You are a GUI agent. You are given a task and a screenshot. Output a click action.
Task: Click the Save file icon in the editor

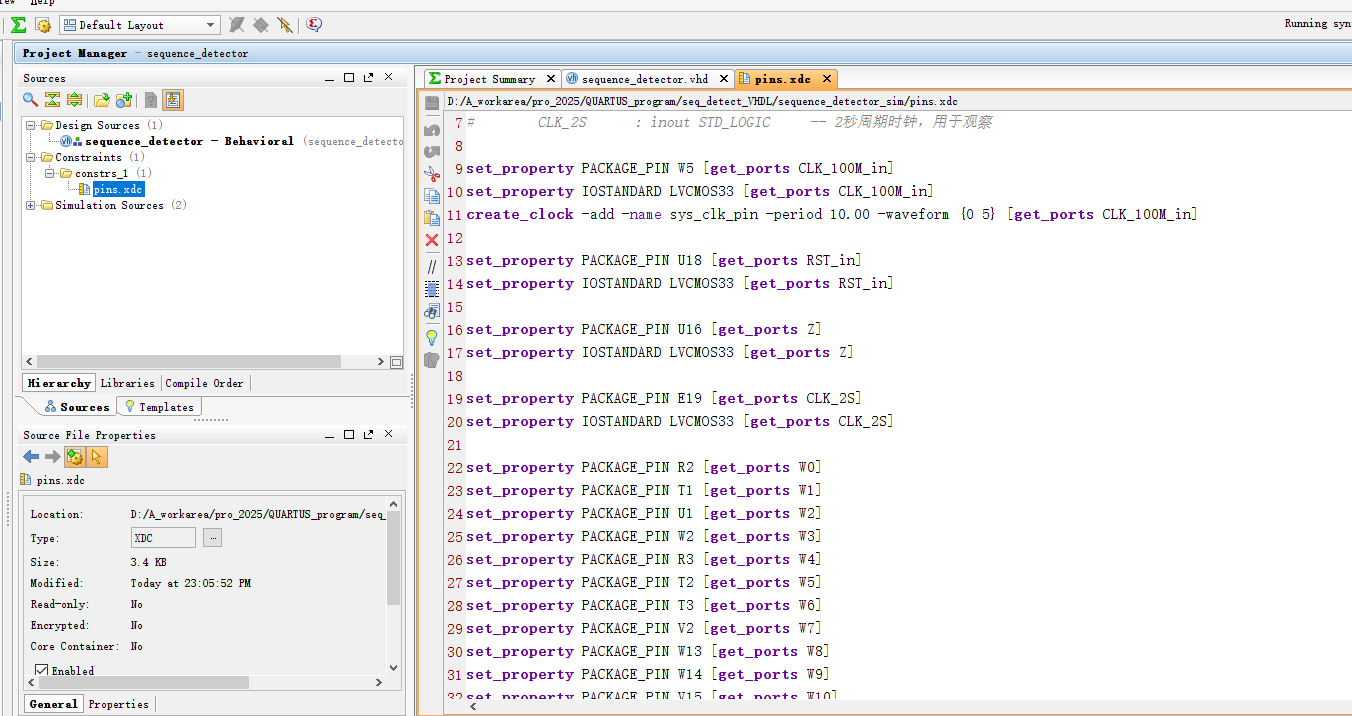pos(432,103)
